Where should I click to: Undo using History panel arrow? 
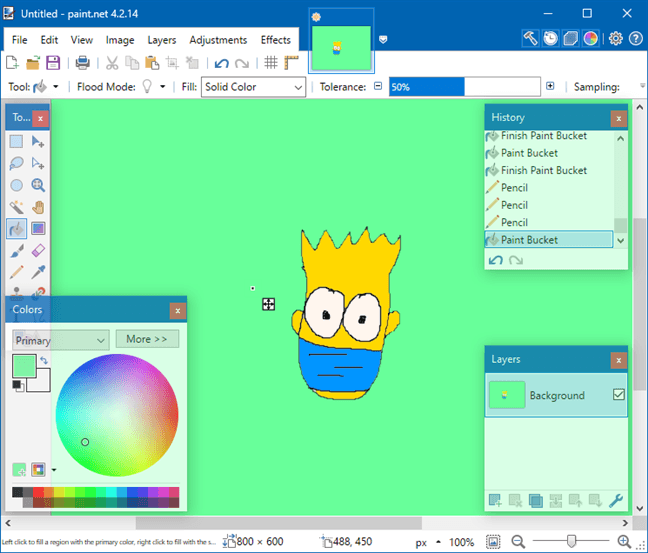[496, 260]
